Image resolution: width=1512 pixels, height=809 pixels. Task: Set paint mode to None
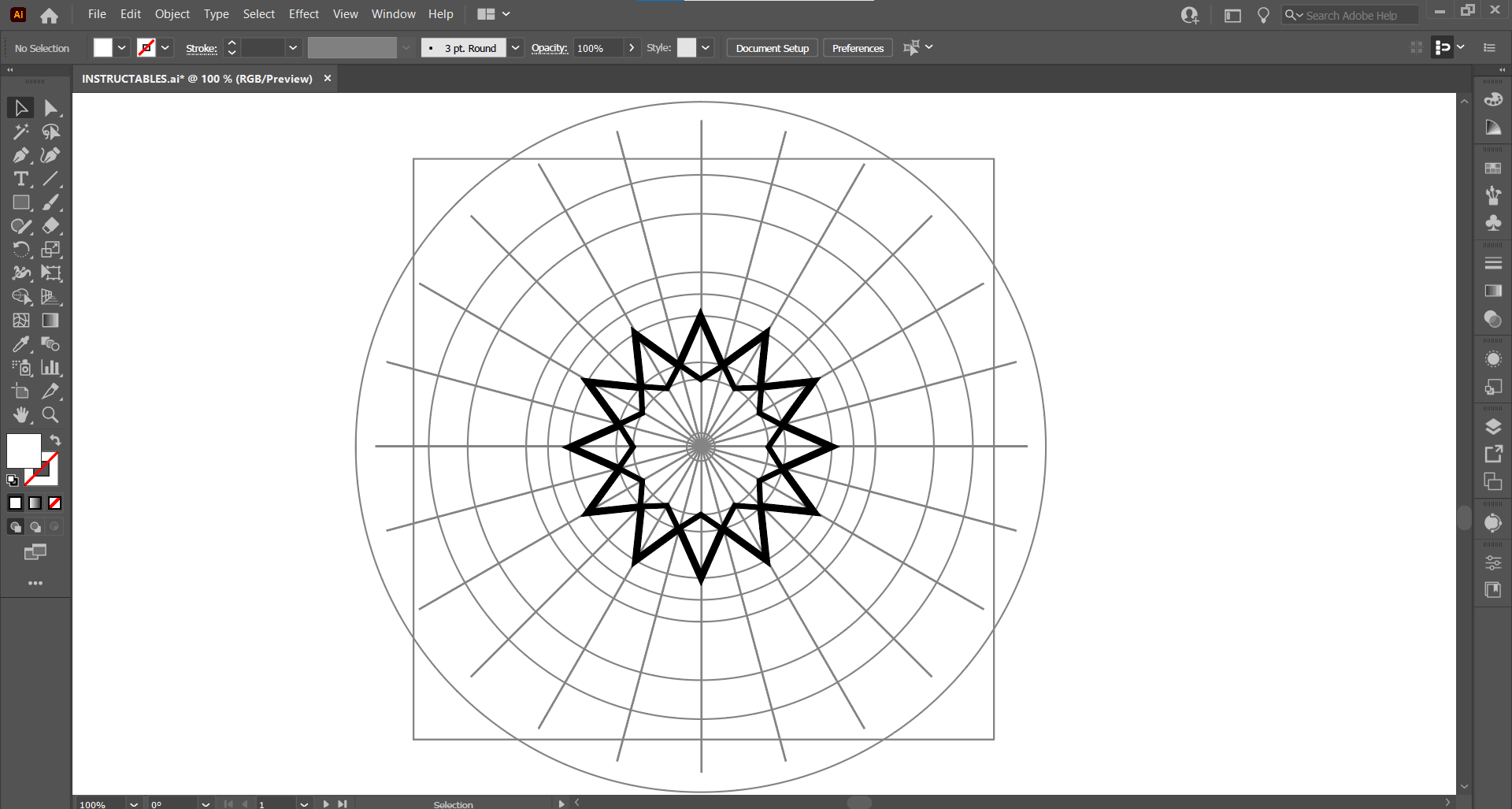54,503
